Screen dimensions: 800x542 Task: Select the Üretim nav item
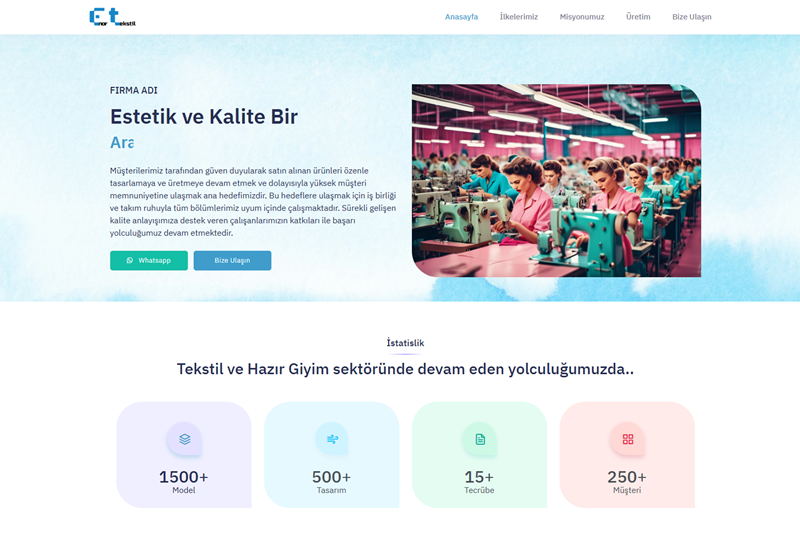coord(638,17)
